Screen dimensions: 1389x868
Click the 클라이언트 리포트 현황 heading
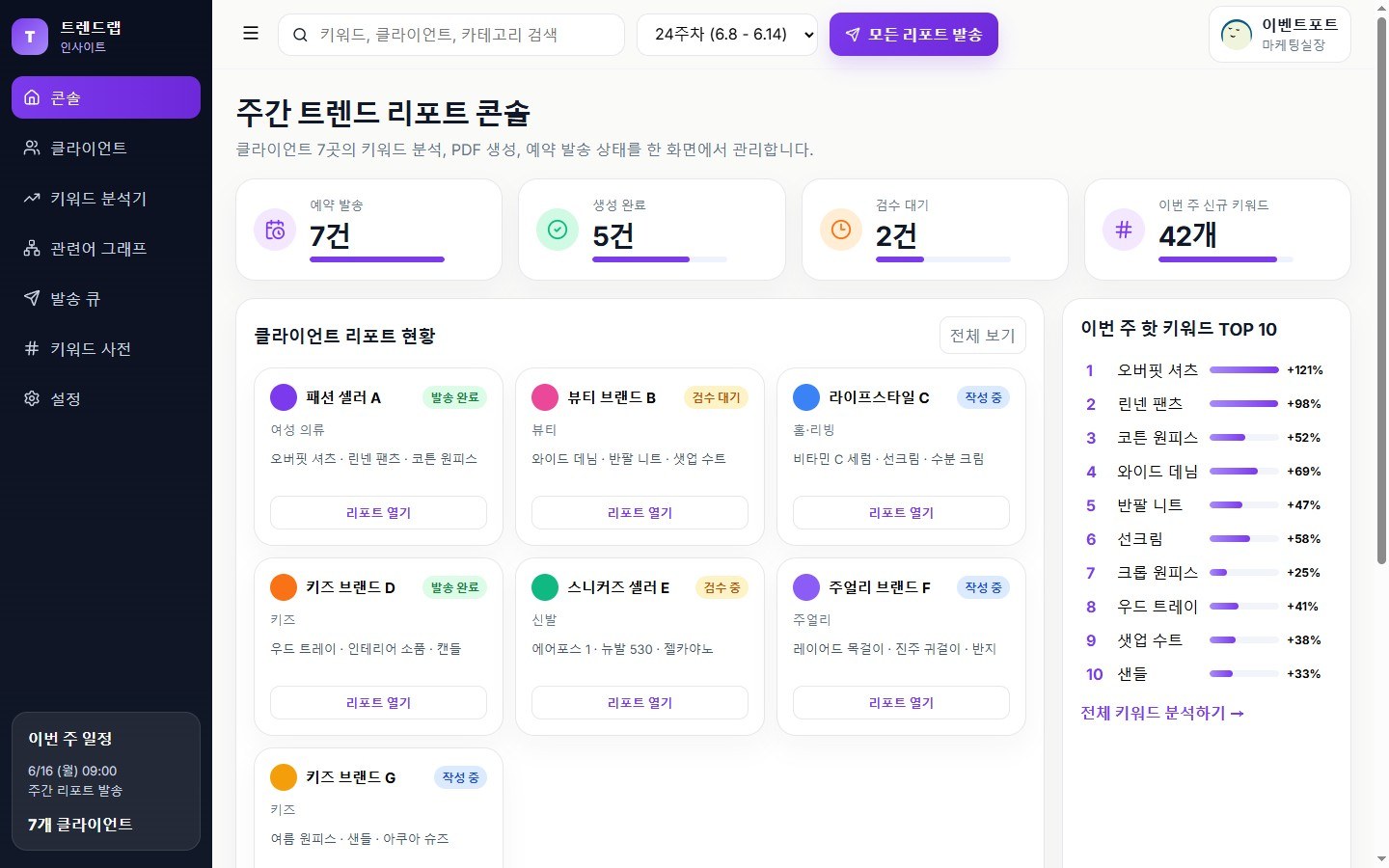point(344,336)
